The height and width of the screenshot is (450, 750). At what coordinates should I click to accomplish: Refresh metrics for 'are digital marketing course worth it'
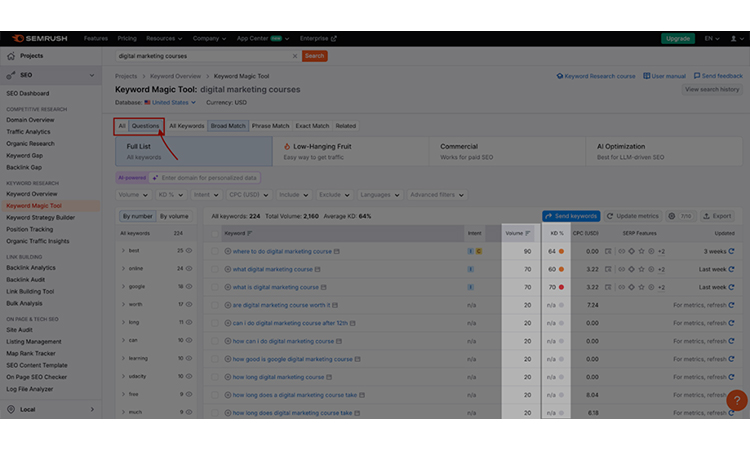coord(731,305)
